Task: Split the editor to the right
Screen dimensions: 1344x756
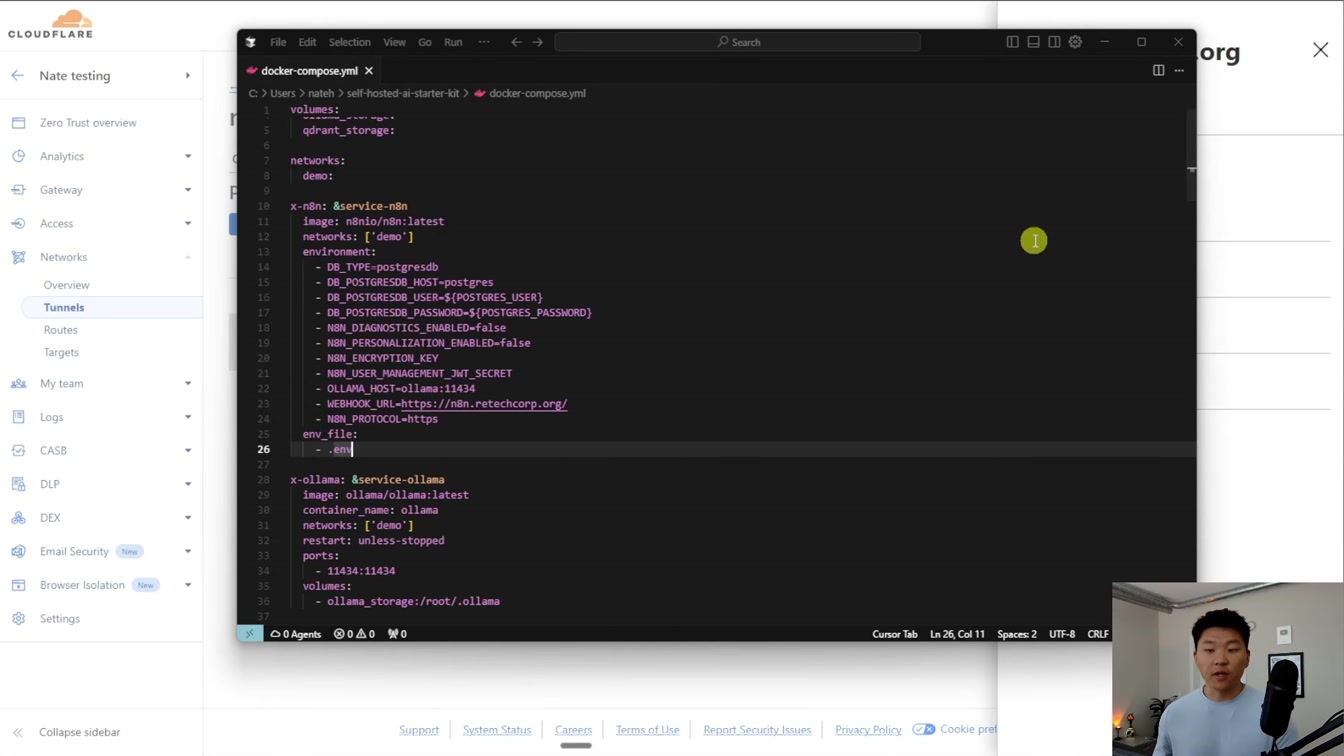Action: tap(1158, 70)
